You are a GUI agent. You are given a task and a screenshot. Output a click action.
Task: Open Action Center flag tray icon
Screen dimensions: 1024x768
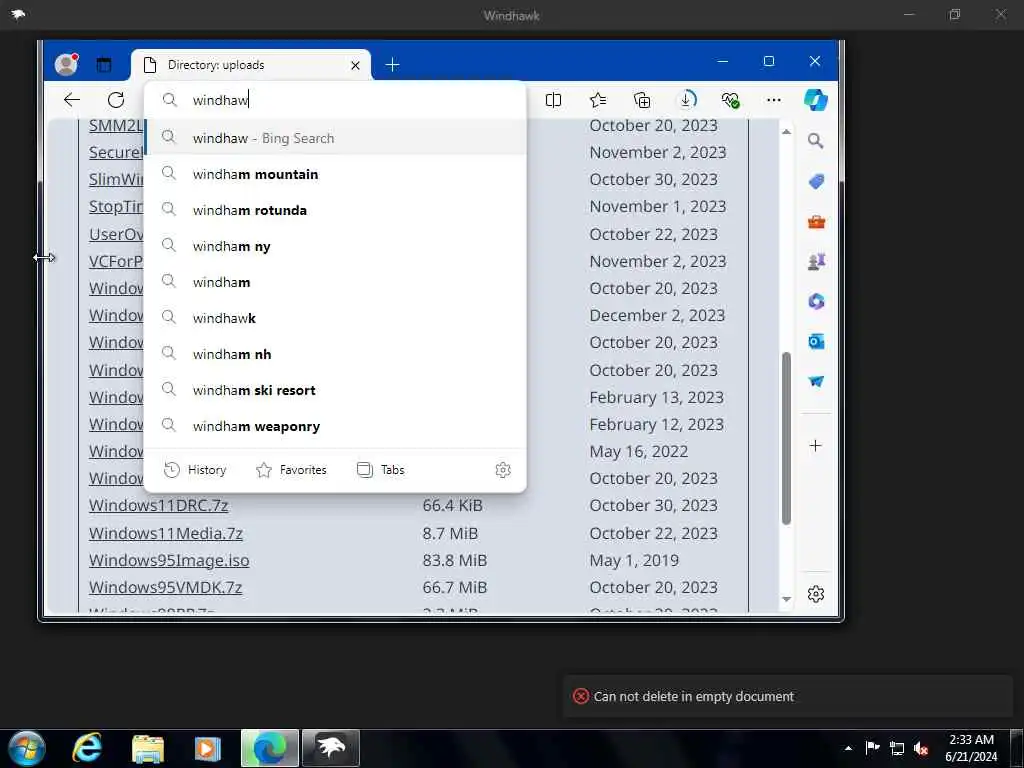pos(872,748)
